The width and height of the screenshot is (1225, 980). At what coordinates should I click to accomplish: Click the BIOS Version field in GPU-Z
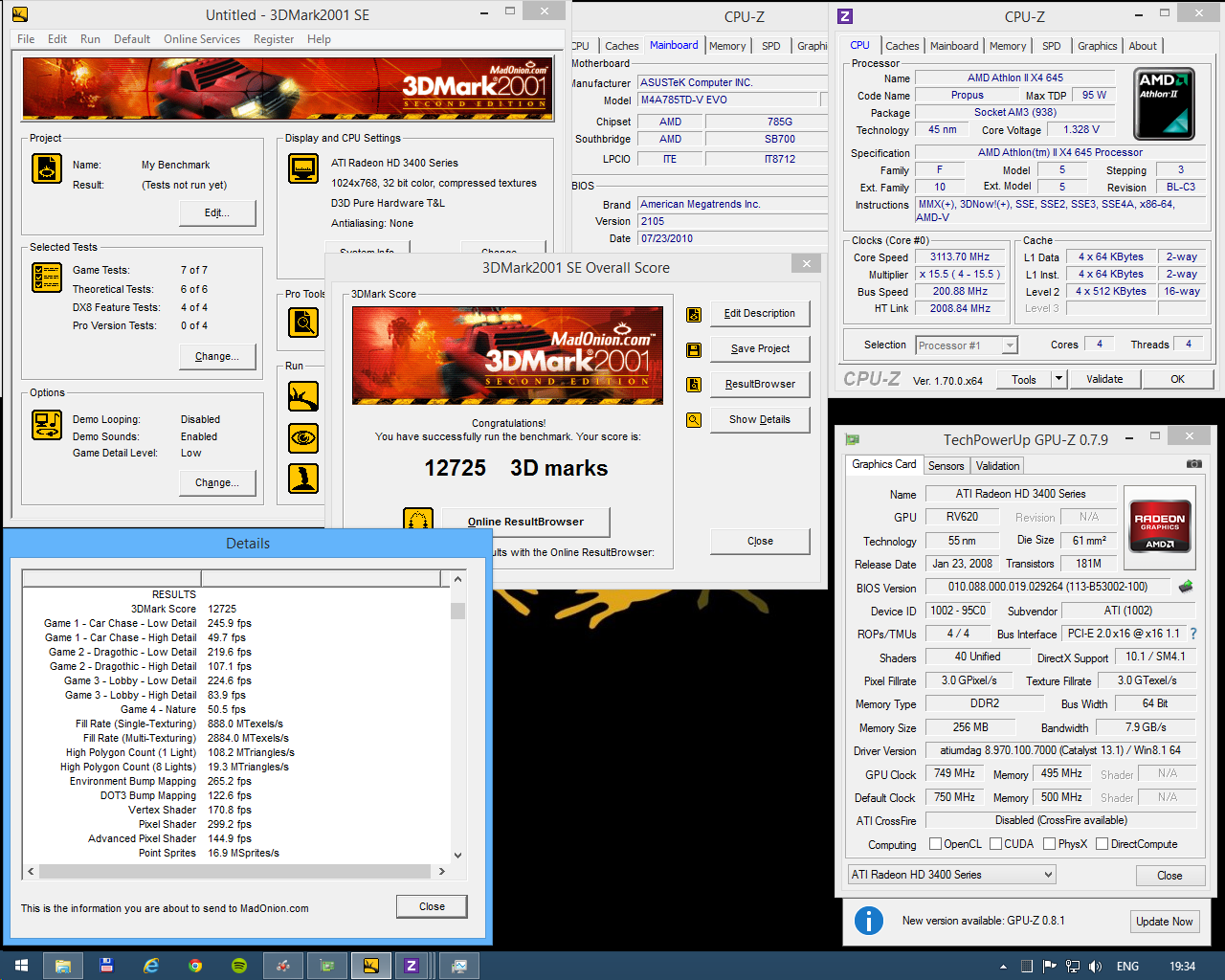(1047, 587)
